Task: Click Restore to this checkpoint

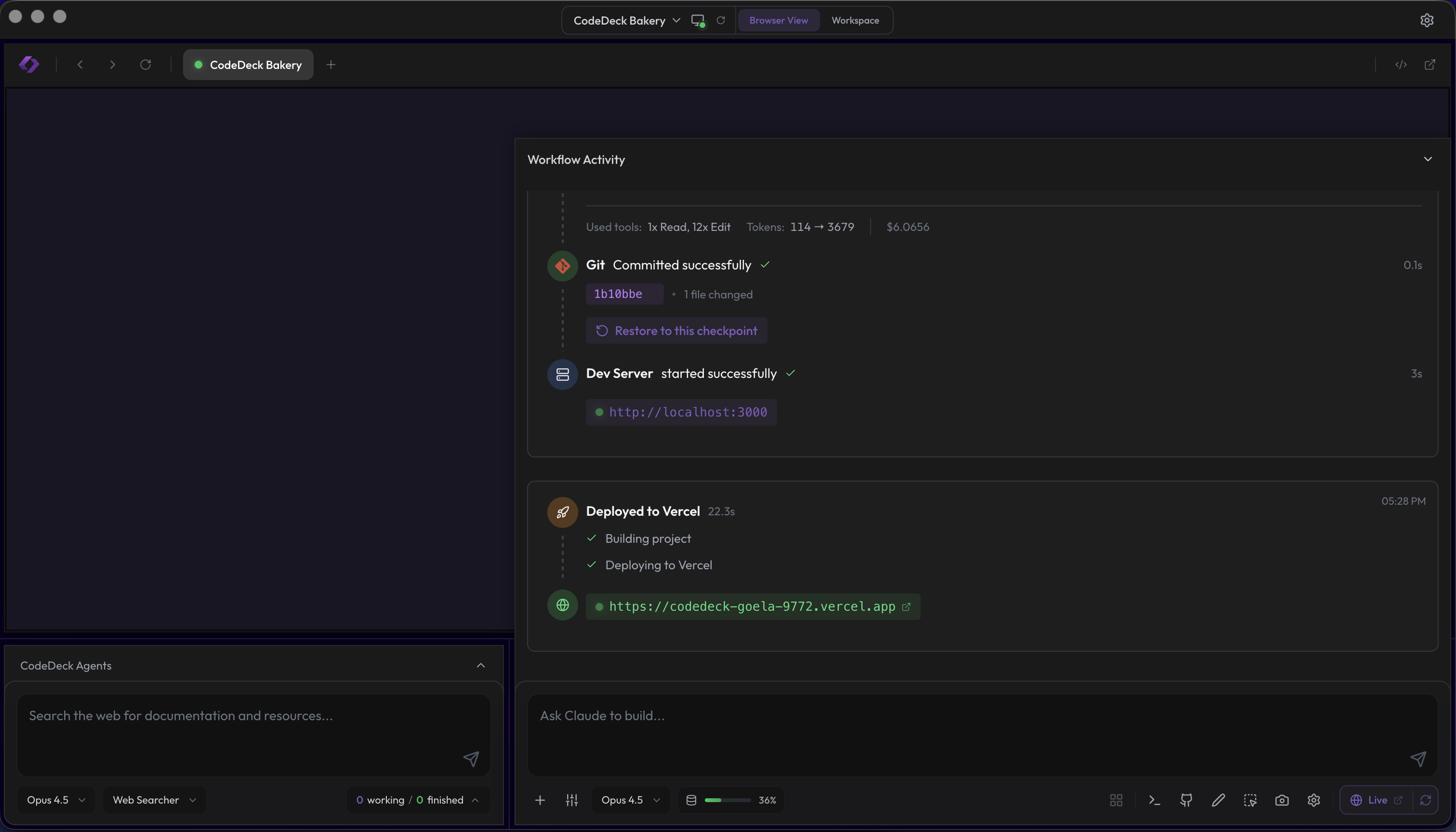Action: click(x=676, y=330)
